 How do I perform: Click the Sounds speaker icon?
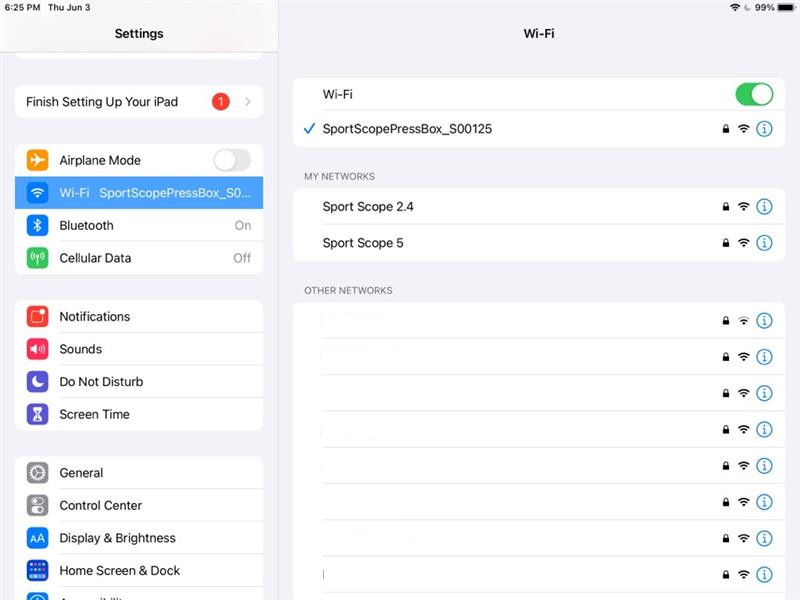37,349
